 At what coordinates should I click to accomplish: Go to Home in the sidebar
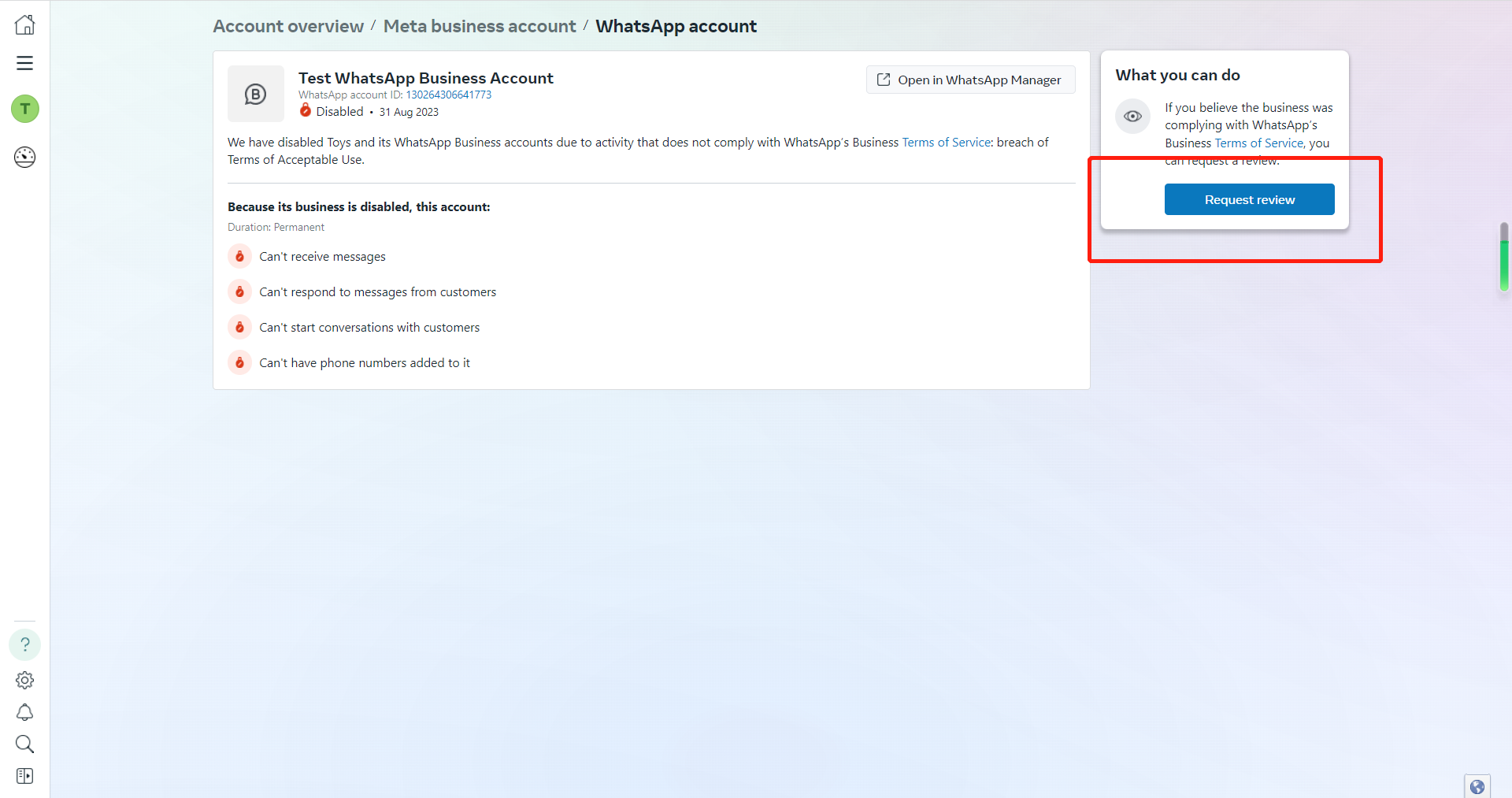tap(25, 24)
